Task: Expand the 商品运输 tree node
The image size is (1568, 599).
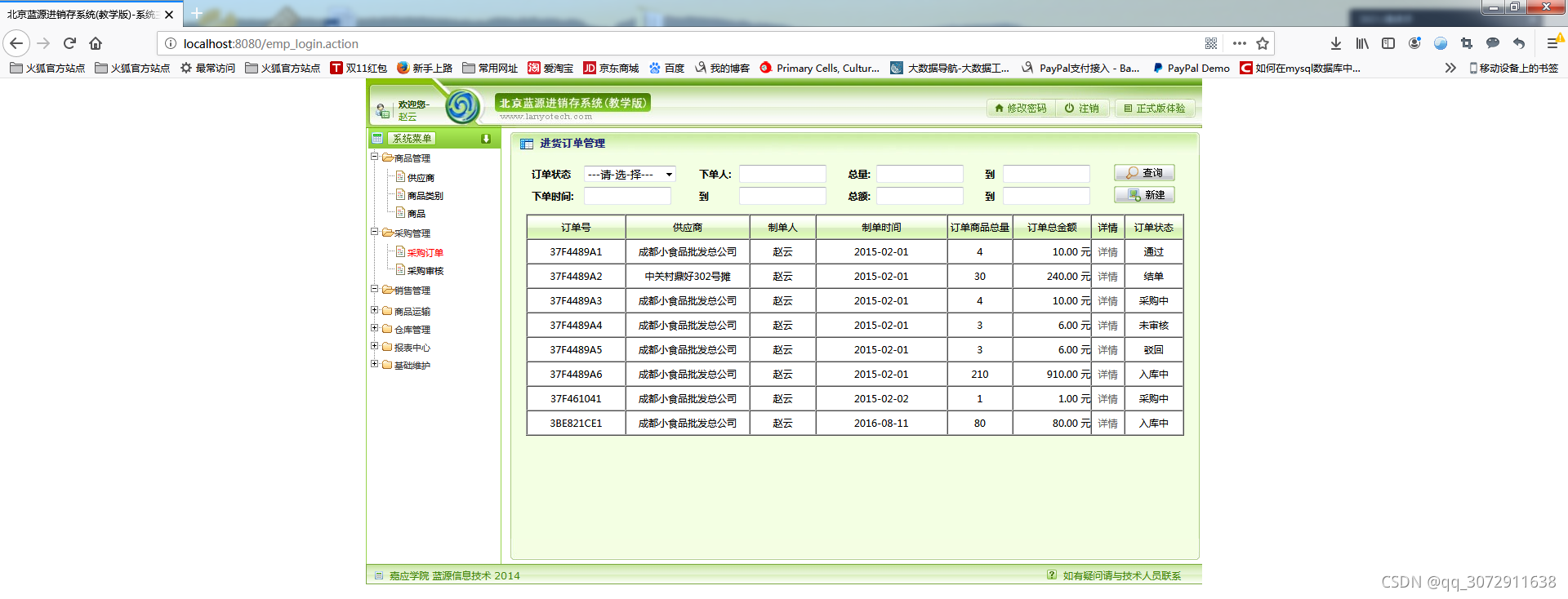Action: coord(375,310)
